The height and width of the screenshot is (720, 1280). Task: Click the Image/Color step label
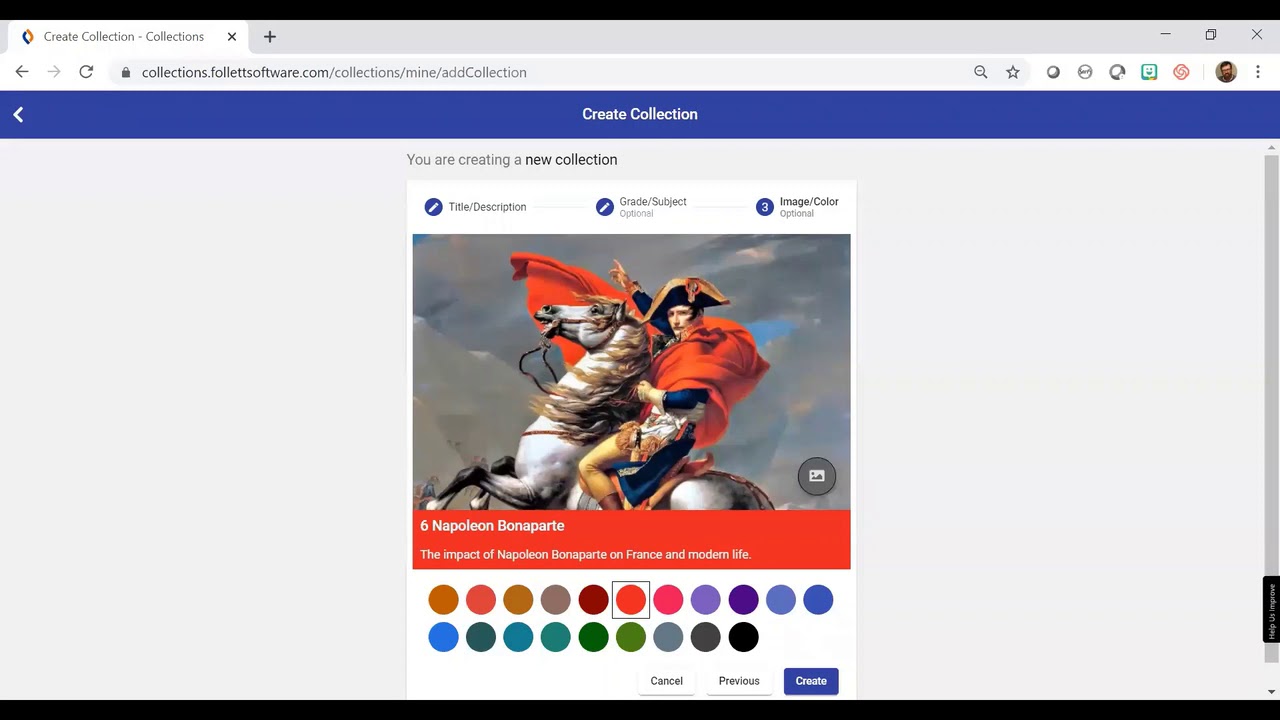click(809, 202)
